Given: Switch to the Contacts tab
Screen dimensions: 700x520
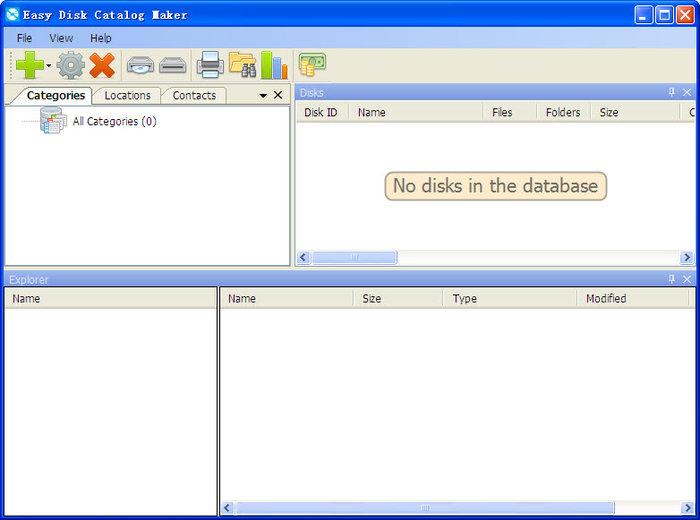Looking at the screenshot, I should (x=194, y=96).
